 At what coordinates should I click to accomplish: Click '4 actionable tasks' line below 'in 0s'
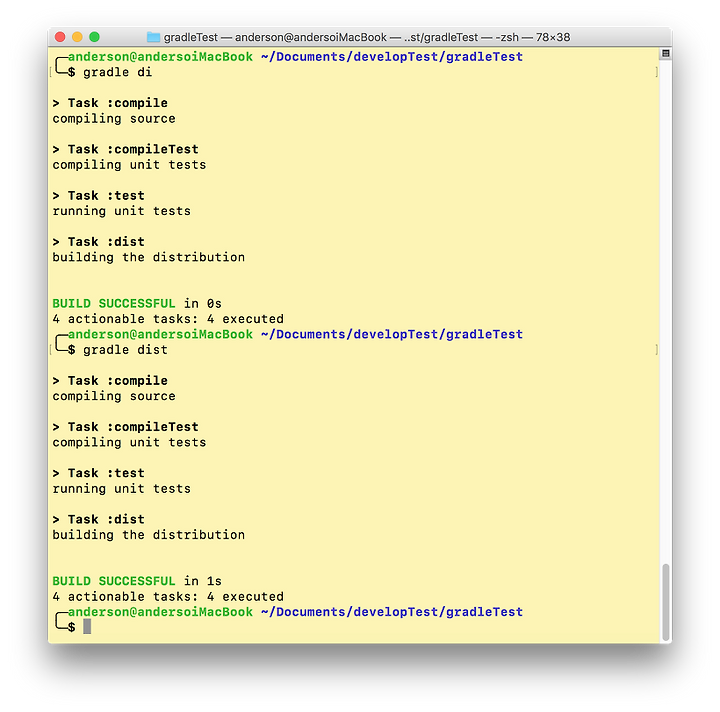click(x=168, y=319)
